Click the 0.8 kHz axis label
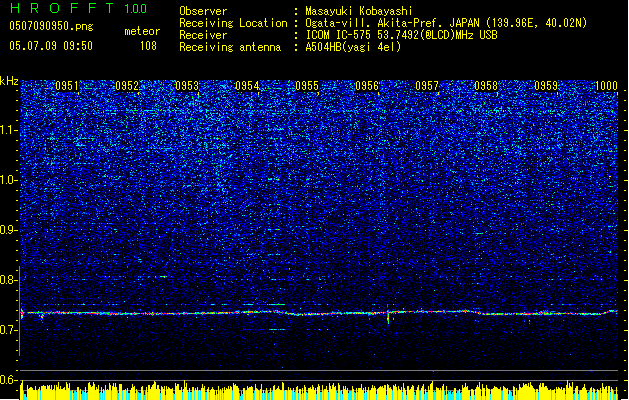This screenshot has height=400, width=629. 8,280
